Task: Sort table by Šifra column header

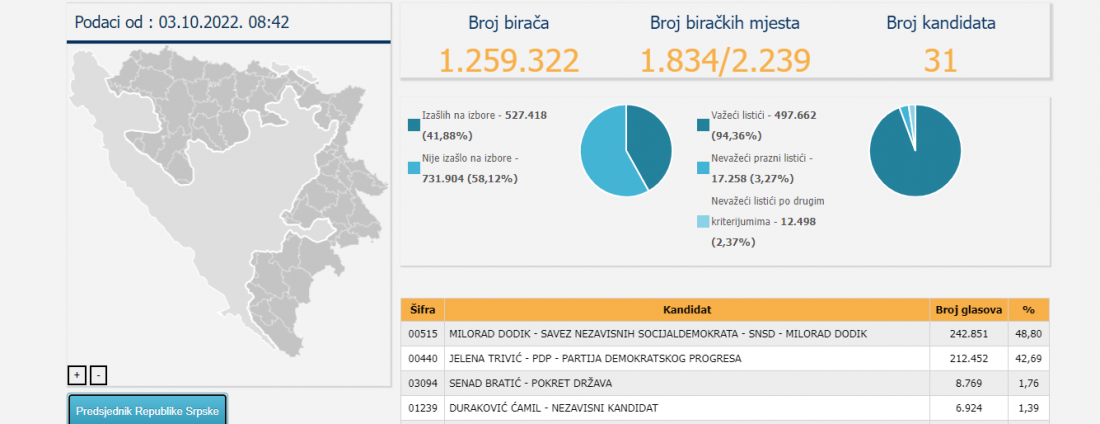Action: 422,309
